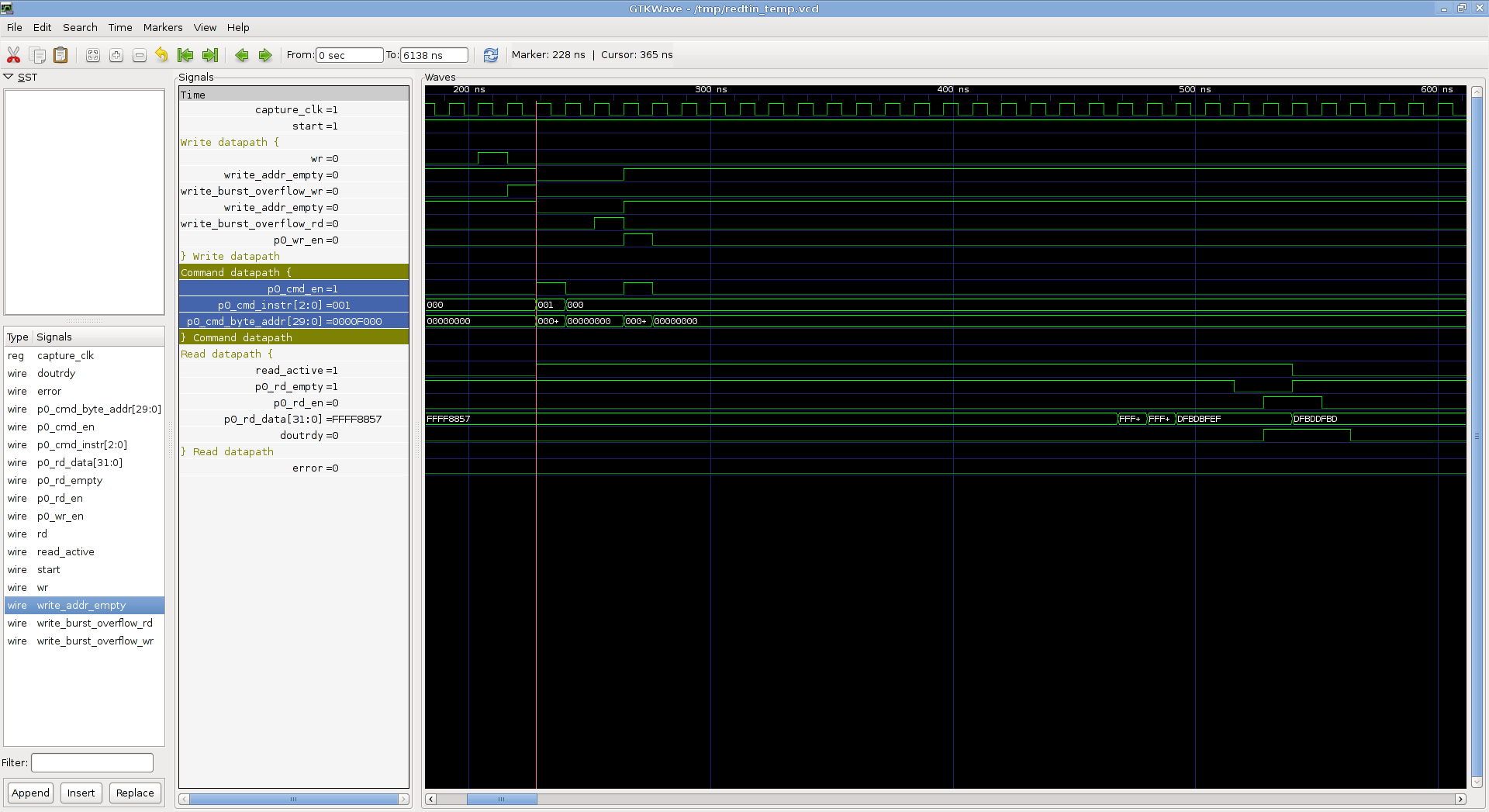This screenshot has width=1489, height=812.
Task: Find next edge with right green arrow
Action: point(265,55)
